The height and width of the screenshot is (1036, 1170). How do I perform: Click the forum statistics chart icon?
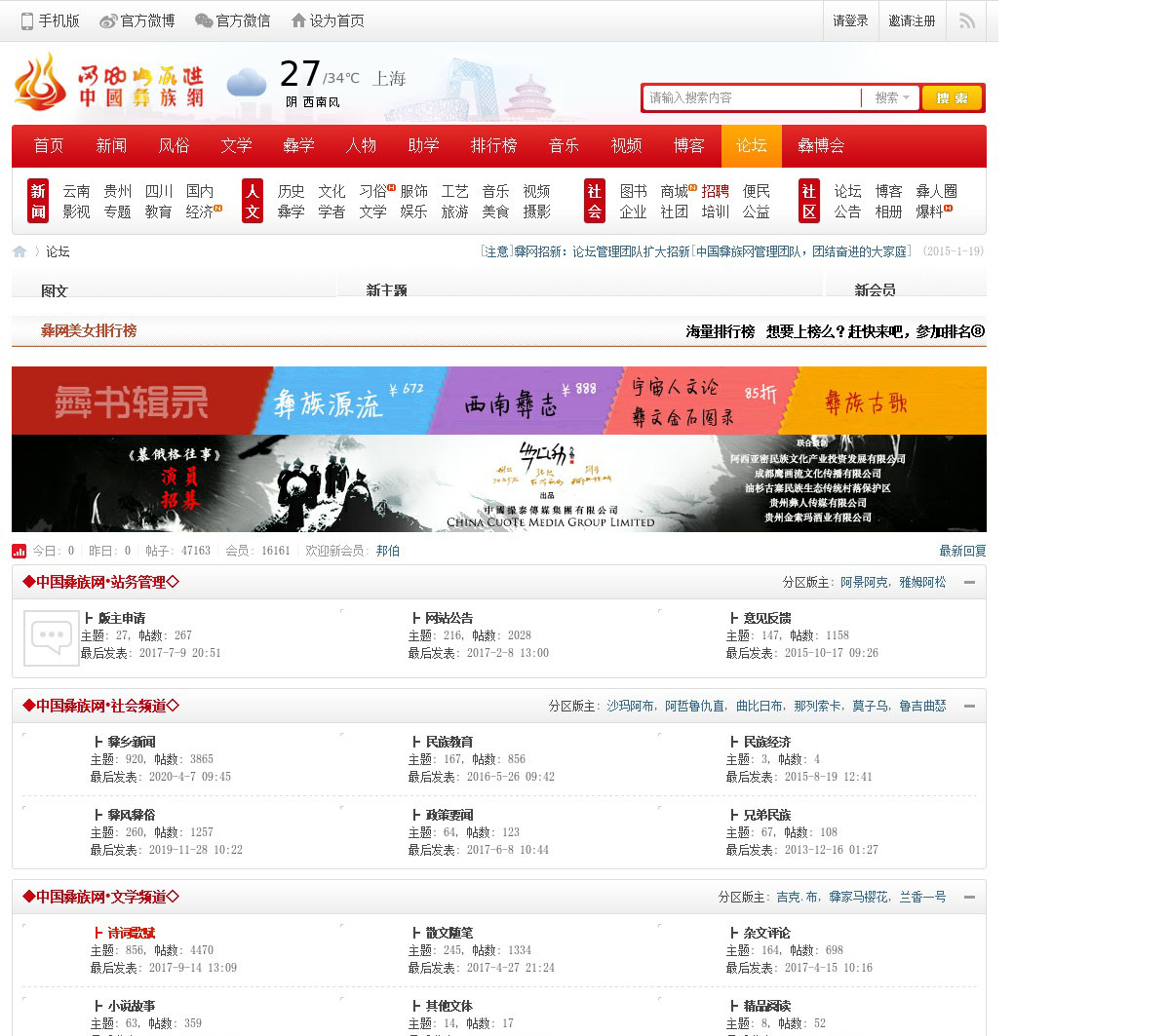19,551
